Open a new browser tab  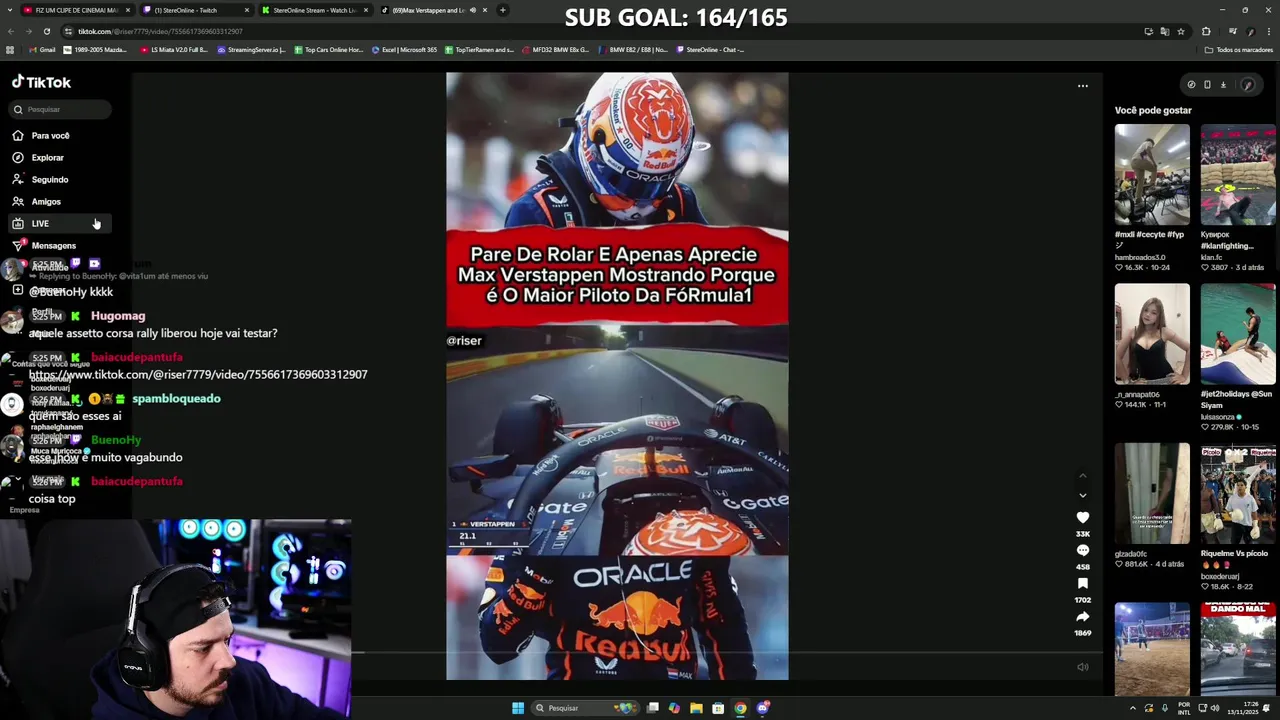(x=502, y=10)
